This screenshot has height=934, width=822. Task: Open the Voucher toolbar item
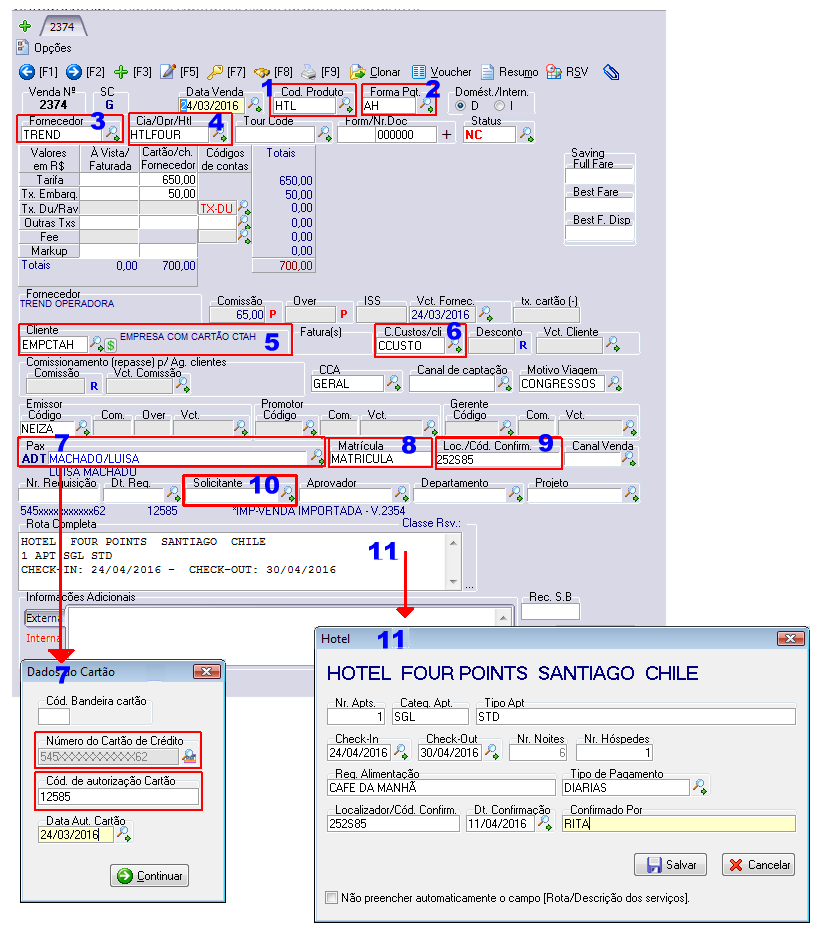pos(442,72)
